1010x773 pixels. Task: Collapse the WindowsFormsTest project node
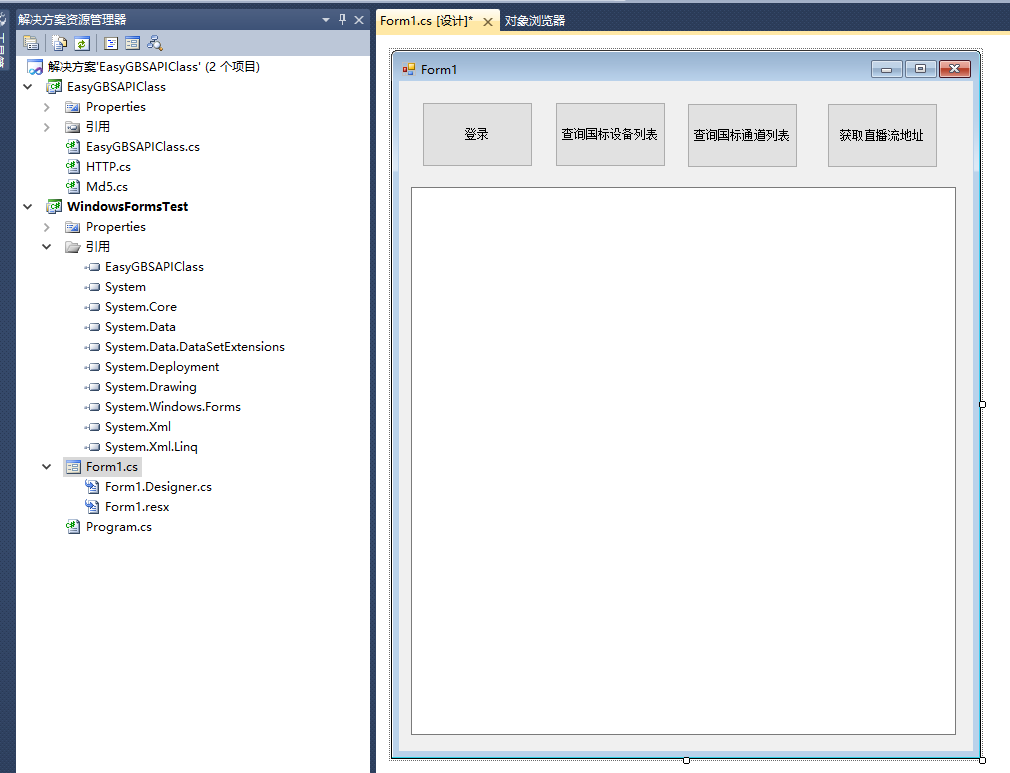click(28, 207)
